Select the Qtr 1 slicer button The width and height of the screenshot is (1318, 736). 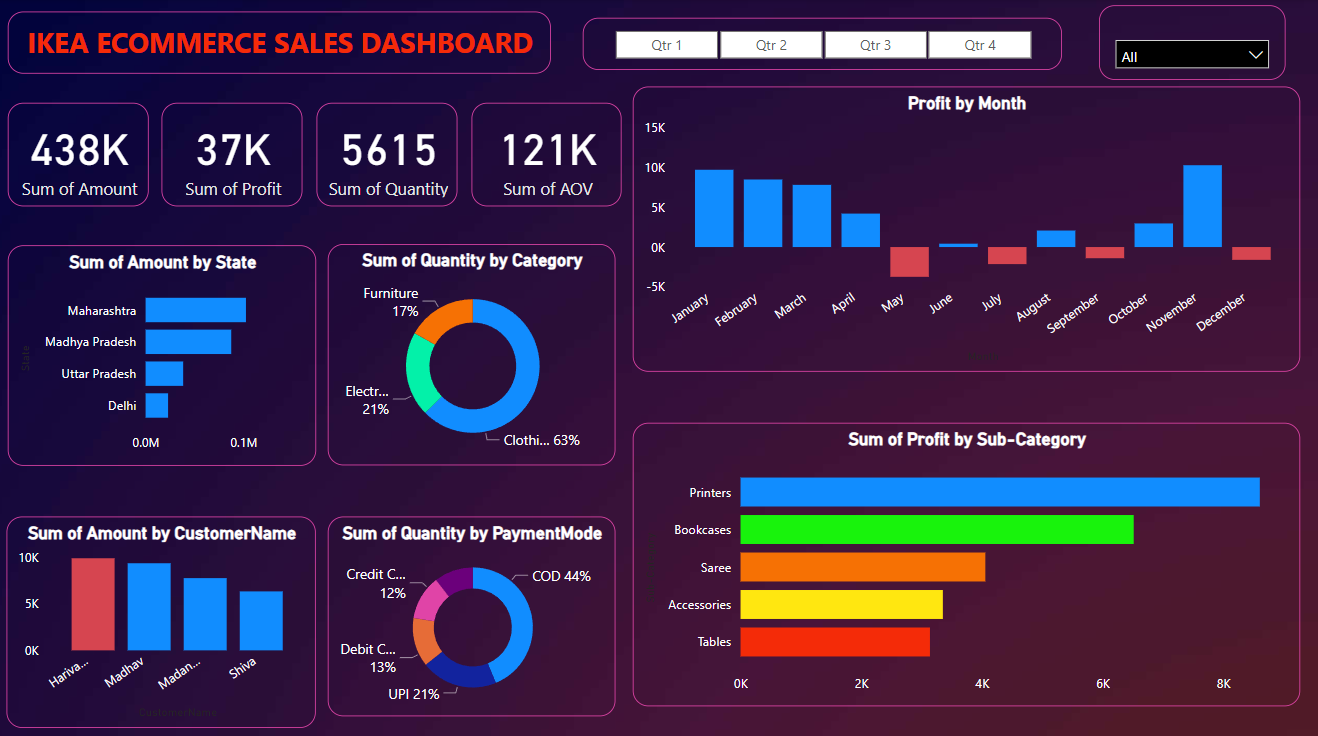[666, 45]
